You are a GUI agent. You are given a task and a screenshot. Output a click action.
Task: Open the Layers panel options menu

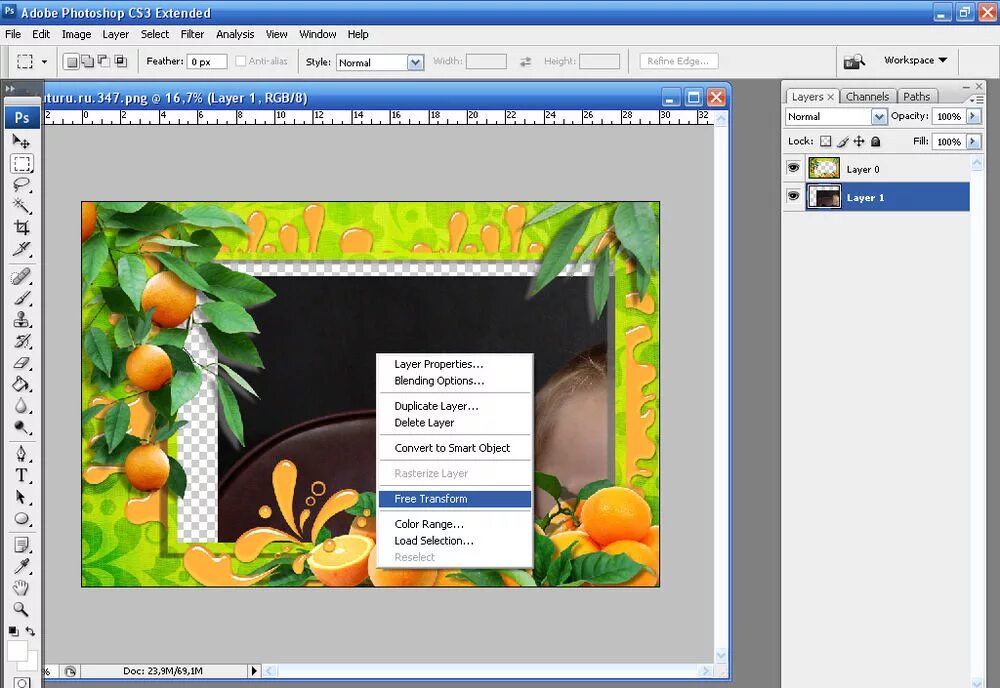(976, 100)
